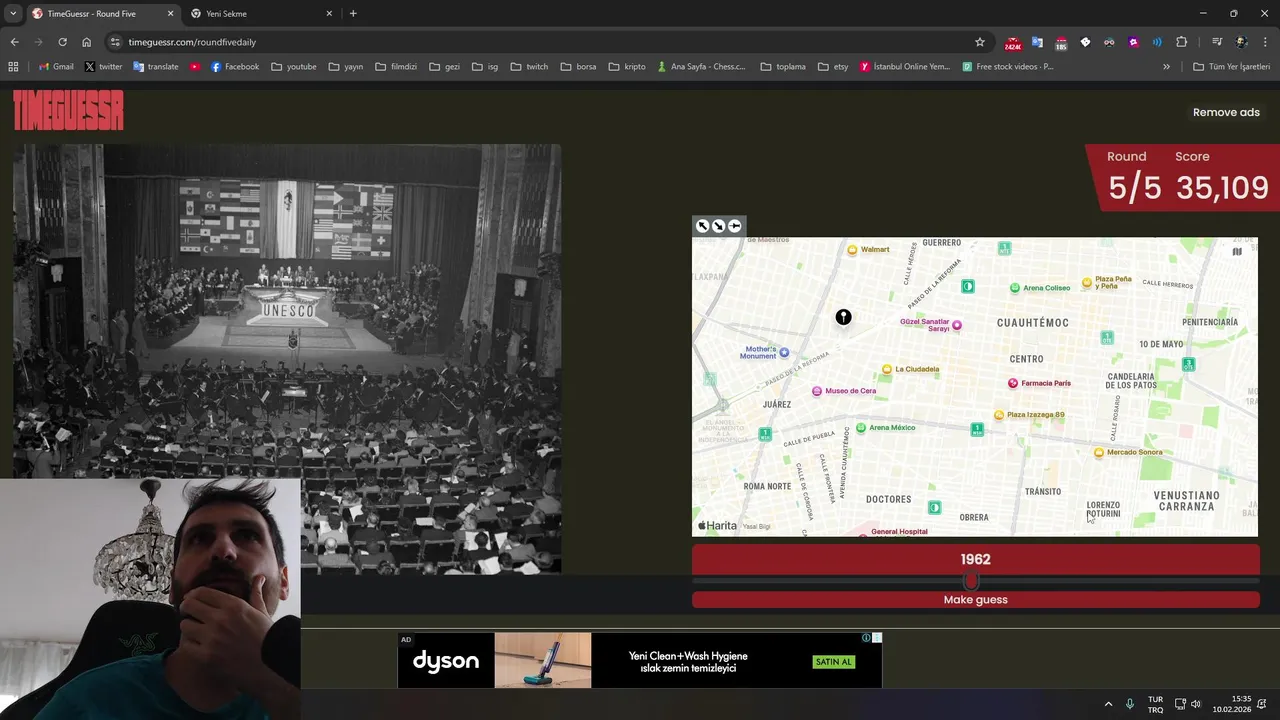The height and width of the screenshot is (720, 1280).
Task: Click the Plaza Izazaga 89 marker
Action: point(999,415)
